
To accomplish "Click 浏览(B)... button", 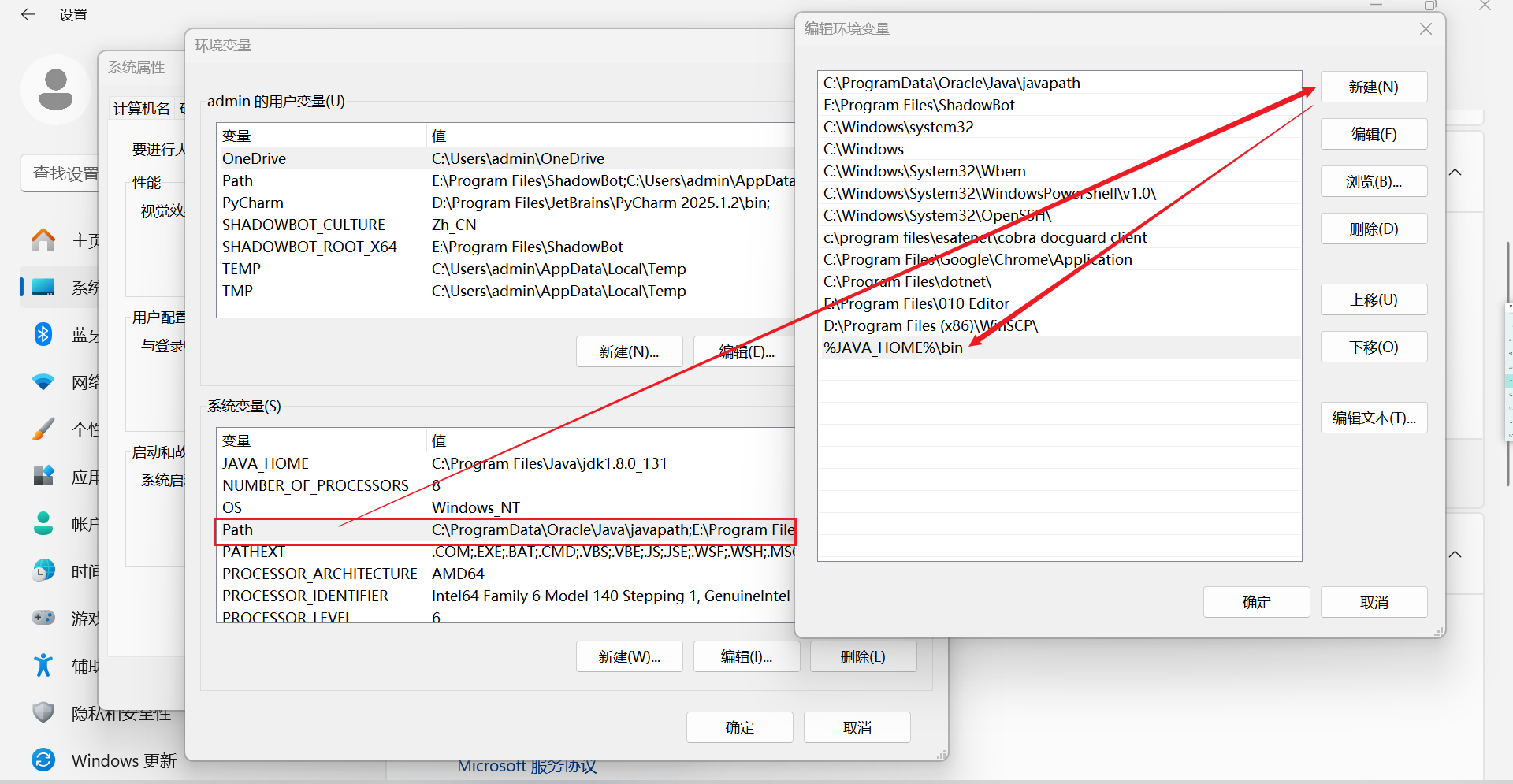I will (x=1374, y=181).
